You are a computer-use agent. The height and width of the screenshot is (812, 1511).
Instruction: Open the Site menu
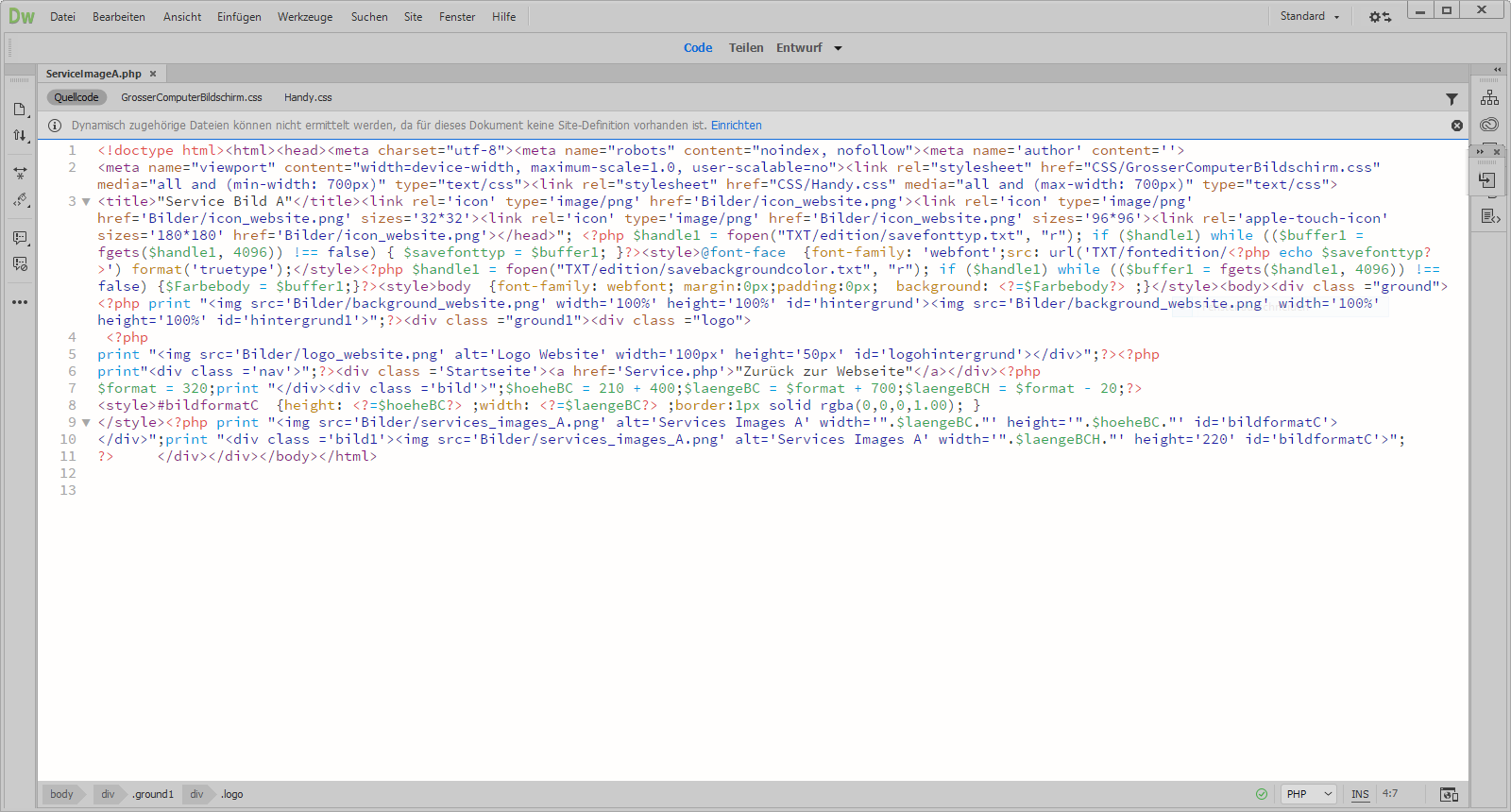[x=414, y=17]
